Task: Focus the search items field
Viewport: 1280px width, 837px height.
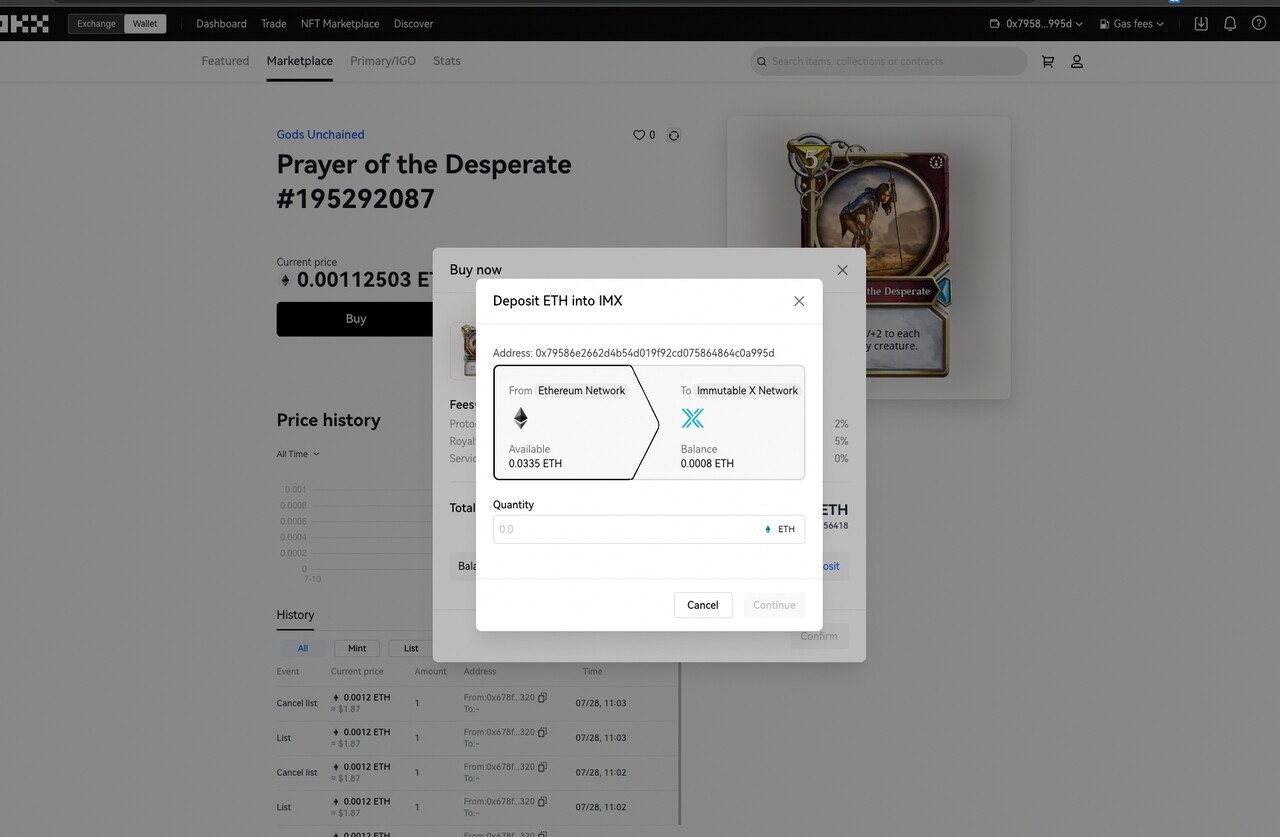Action: pos(889,61)
